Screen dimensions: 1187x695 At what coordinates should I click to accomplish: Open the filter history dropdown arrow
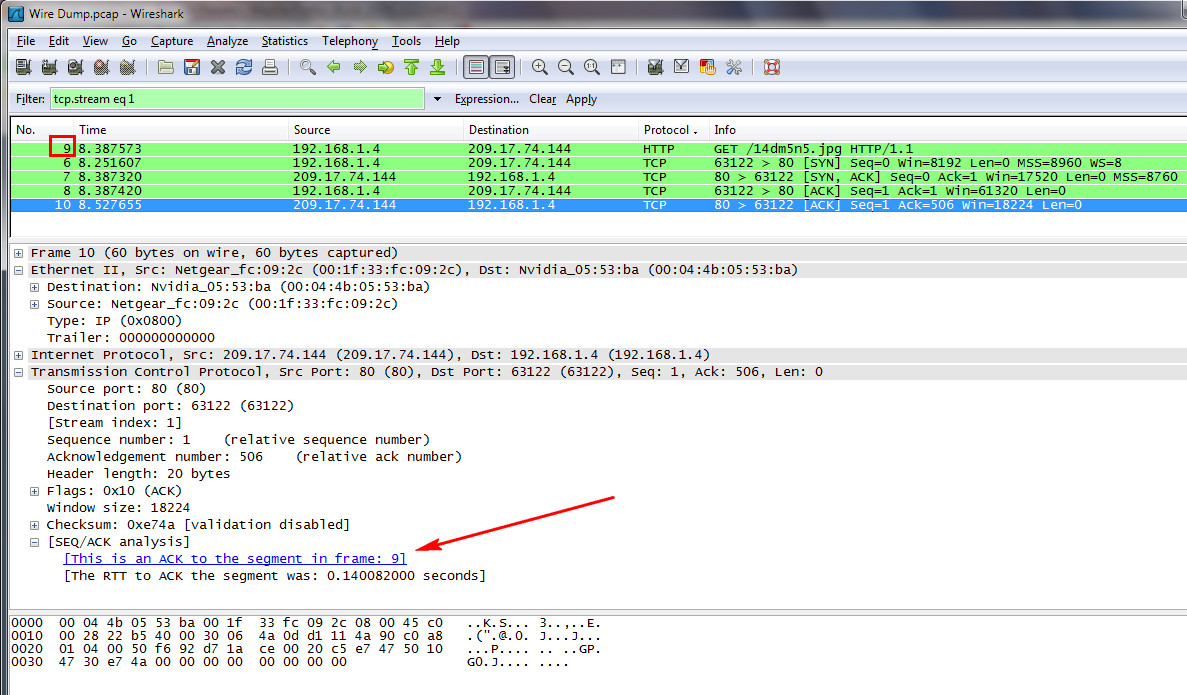pyautogui.click(x=437, y=99)
